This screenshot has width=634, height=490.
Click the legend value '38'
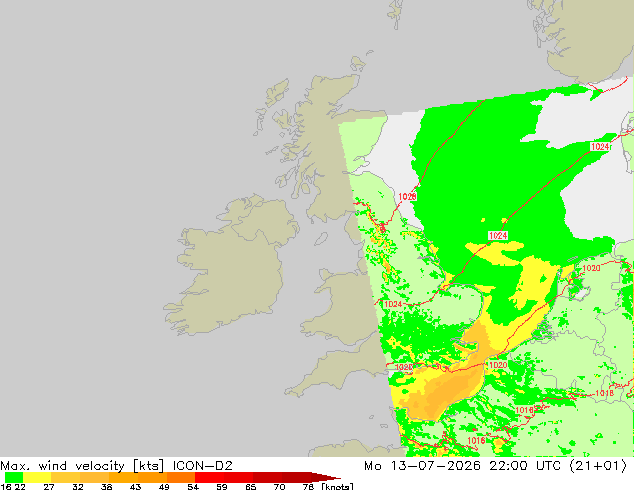pyautogui.click(x=106, y=486)
